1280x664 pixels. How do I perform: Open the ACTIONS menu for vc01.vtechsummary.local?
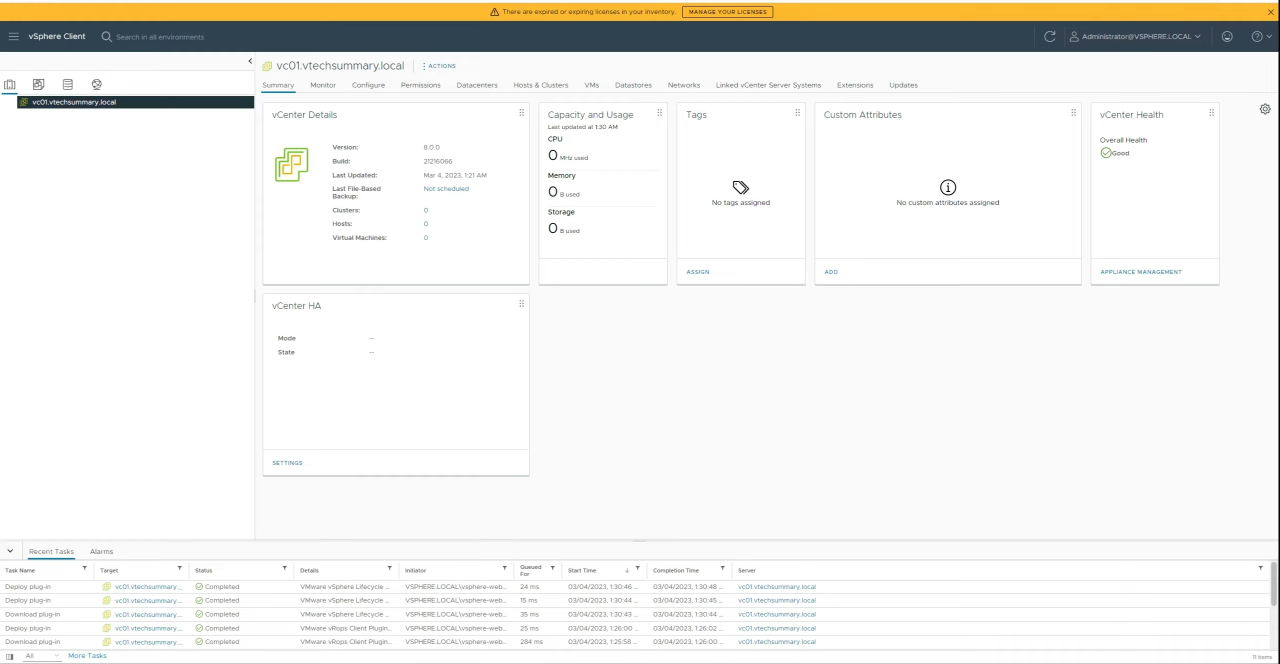[439, 66]
